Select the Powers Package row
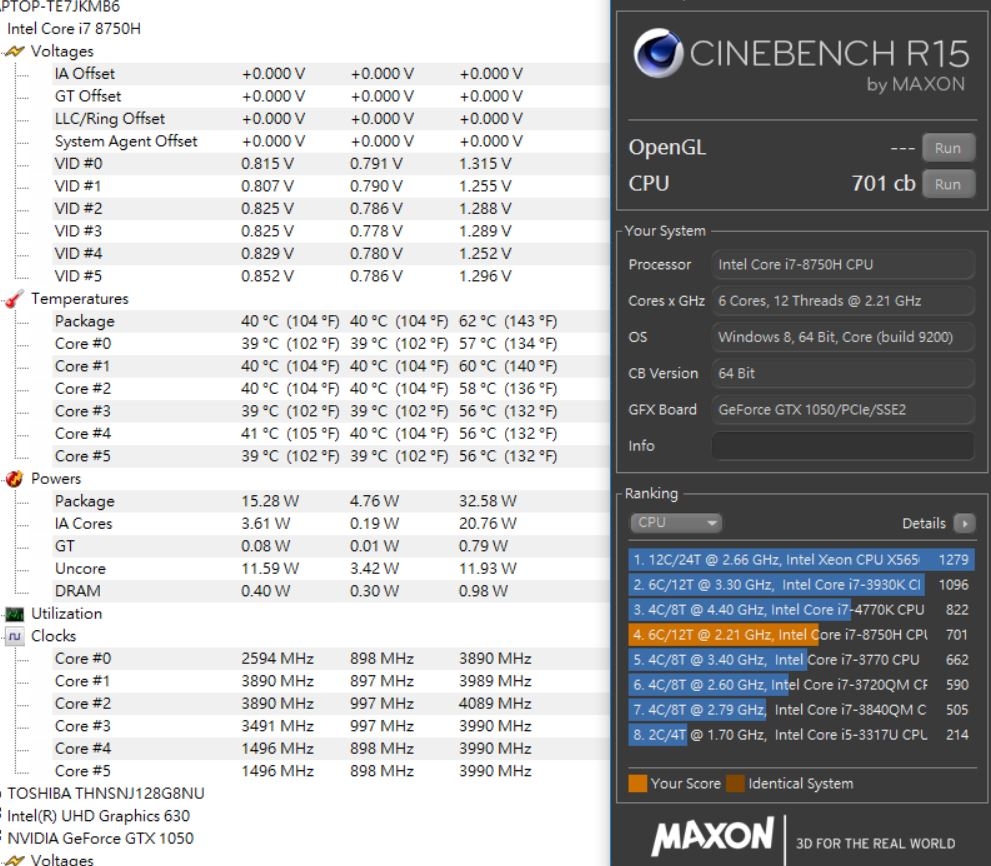This screenshot has width=991, height=866. (330, 501)
